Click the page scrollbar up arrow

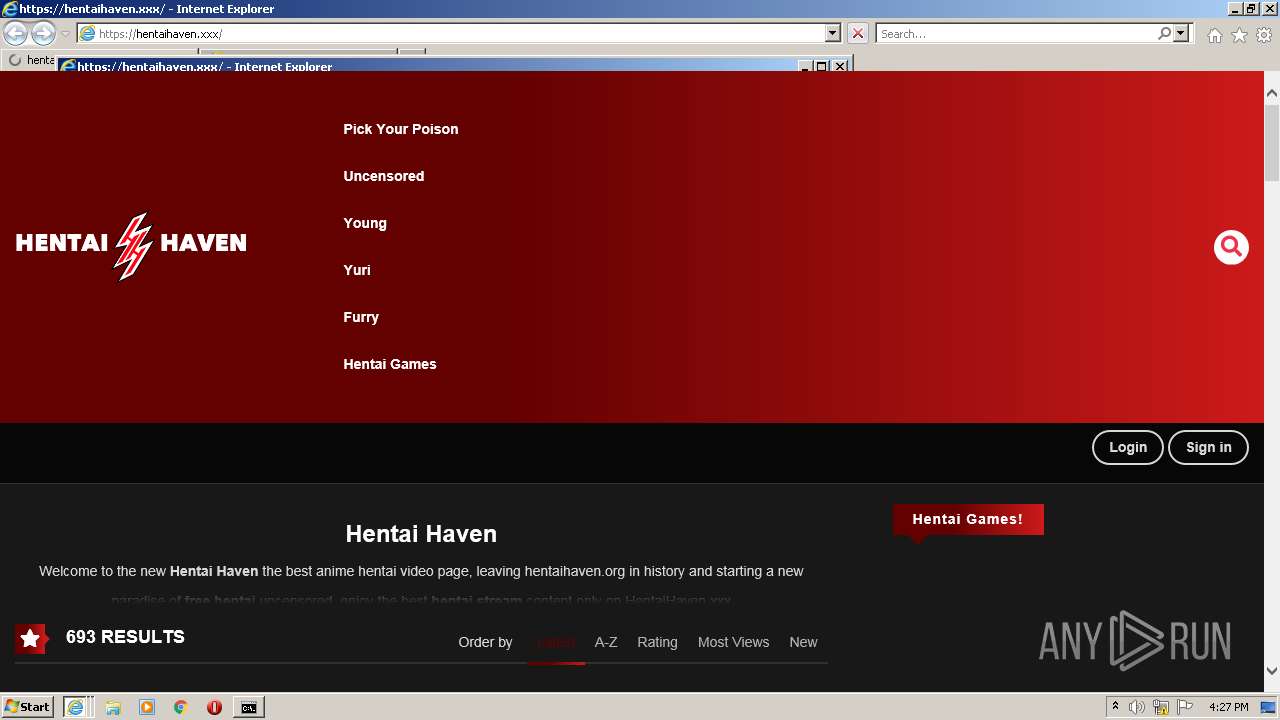coord(1272,93)
